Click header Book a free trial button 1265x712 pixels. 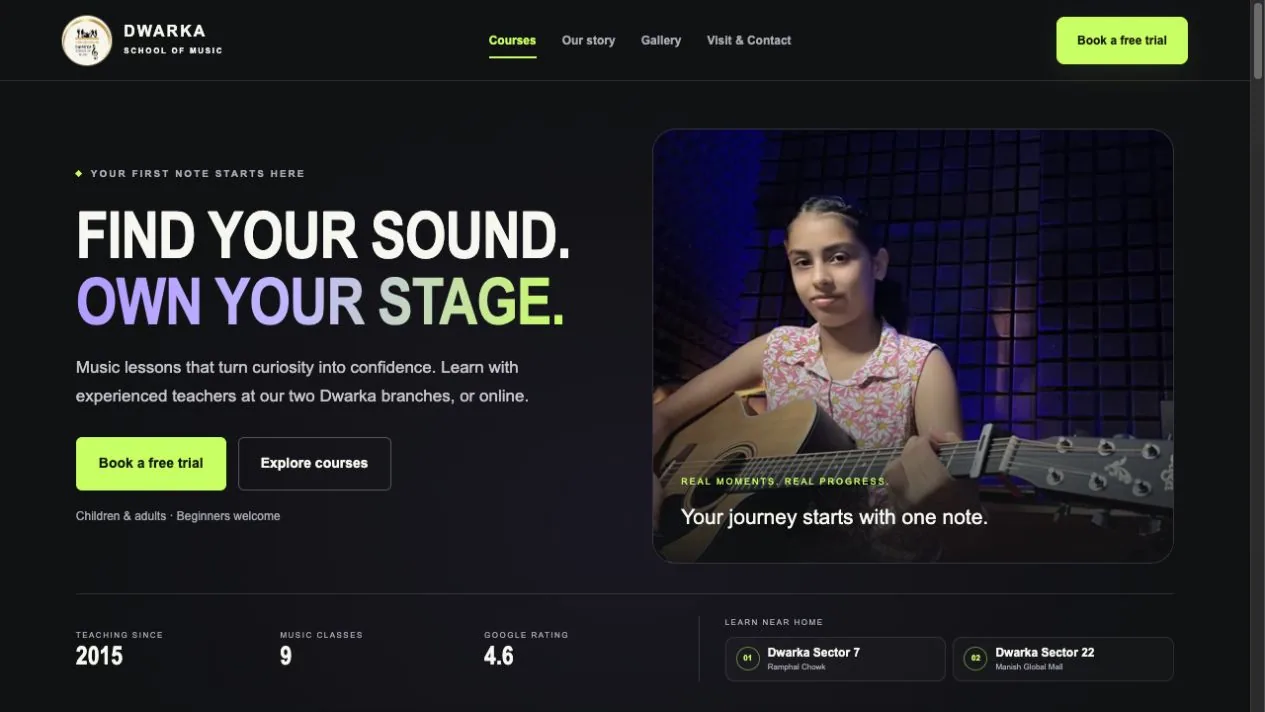(x=1122, y=41)
